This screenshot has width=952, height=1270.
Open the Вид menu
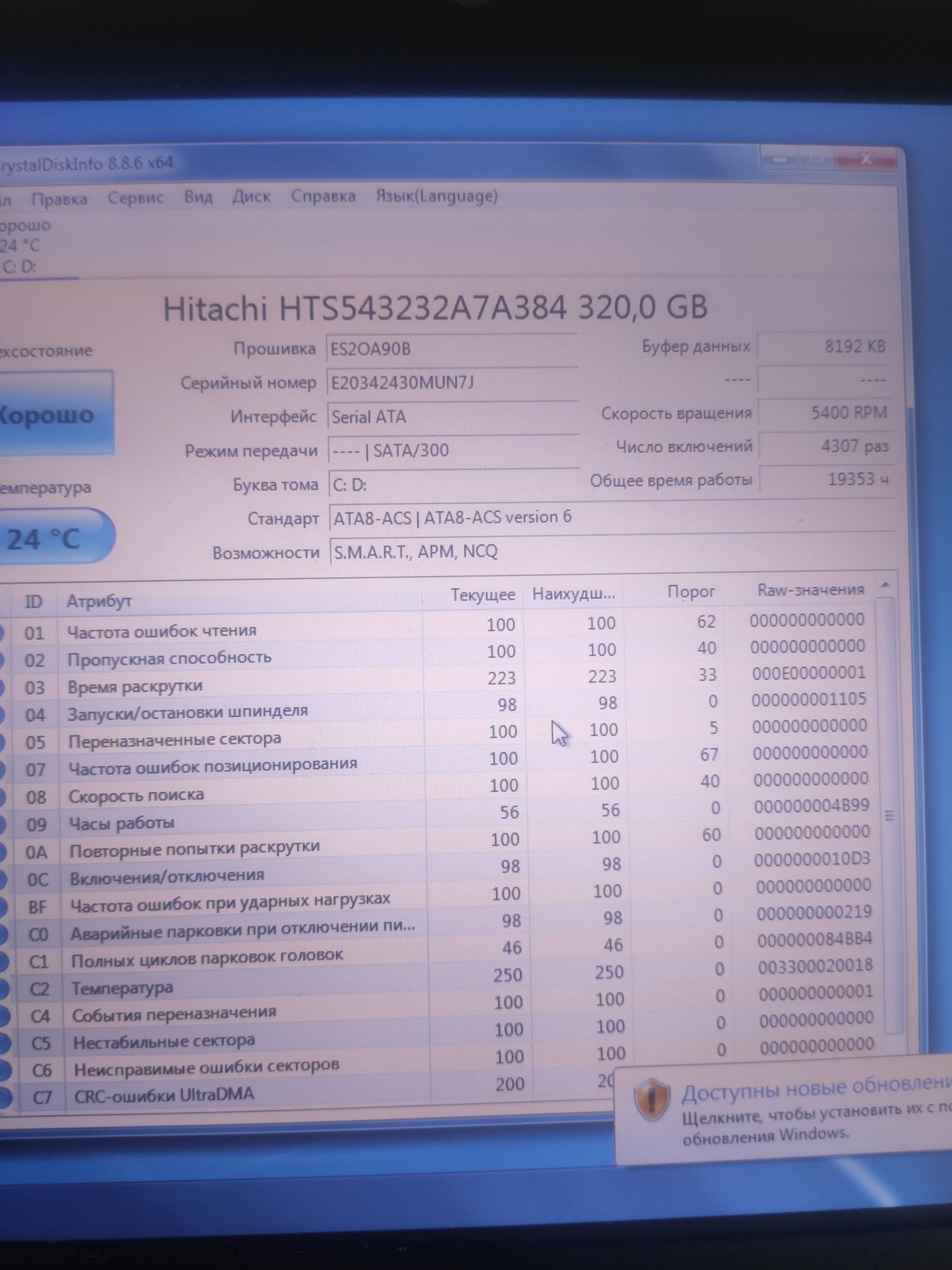pyautogui.click(x=198, y=196)
